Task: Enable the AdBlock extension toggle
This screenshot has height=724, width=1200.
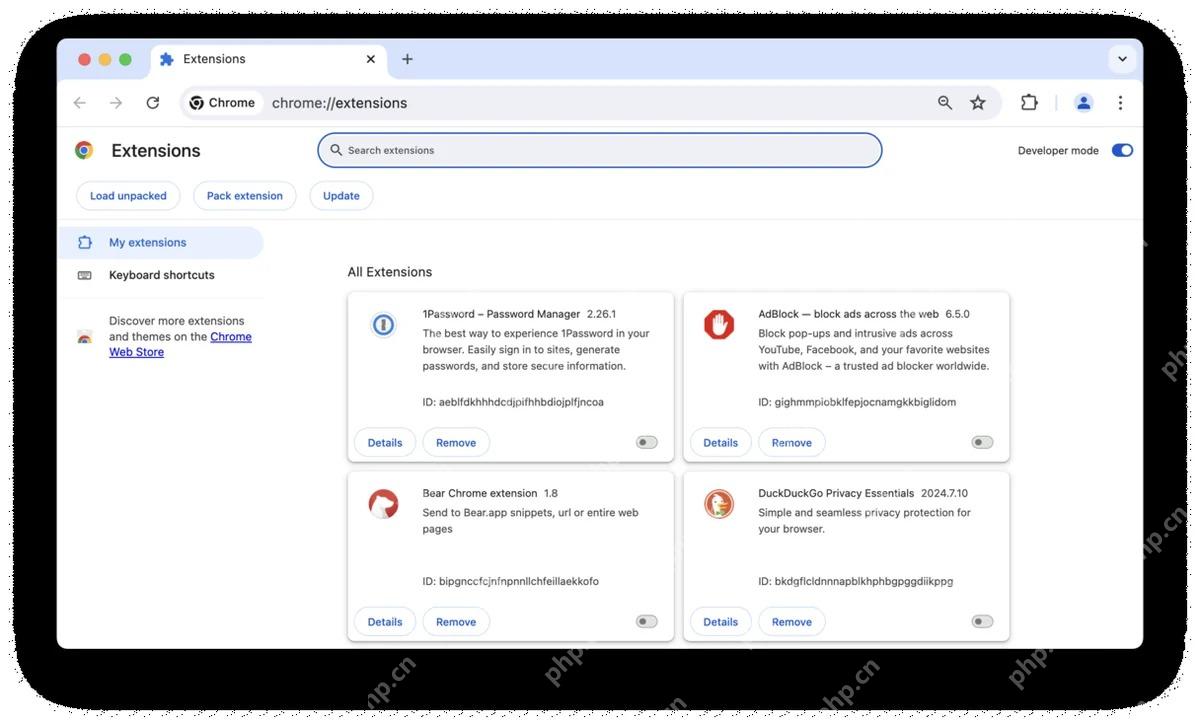Action: click(x=983, y=442)
